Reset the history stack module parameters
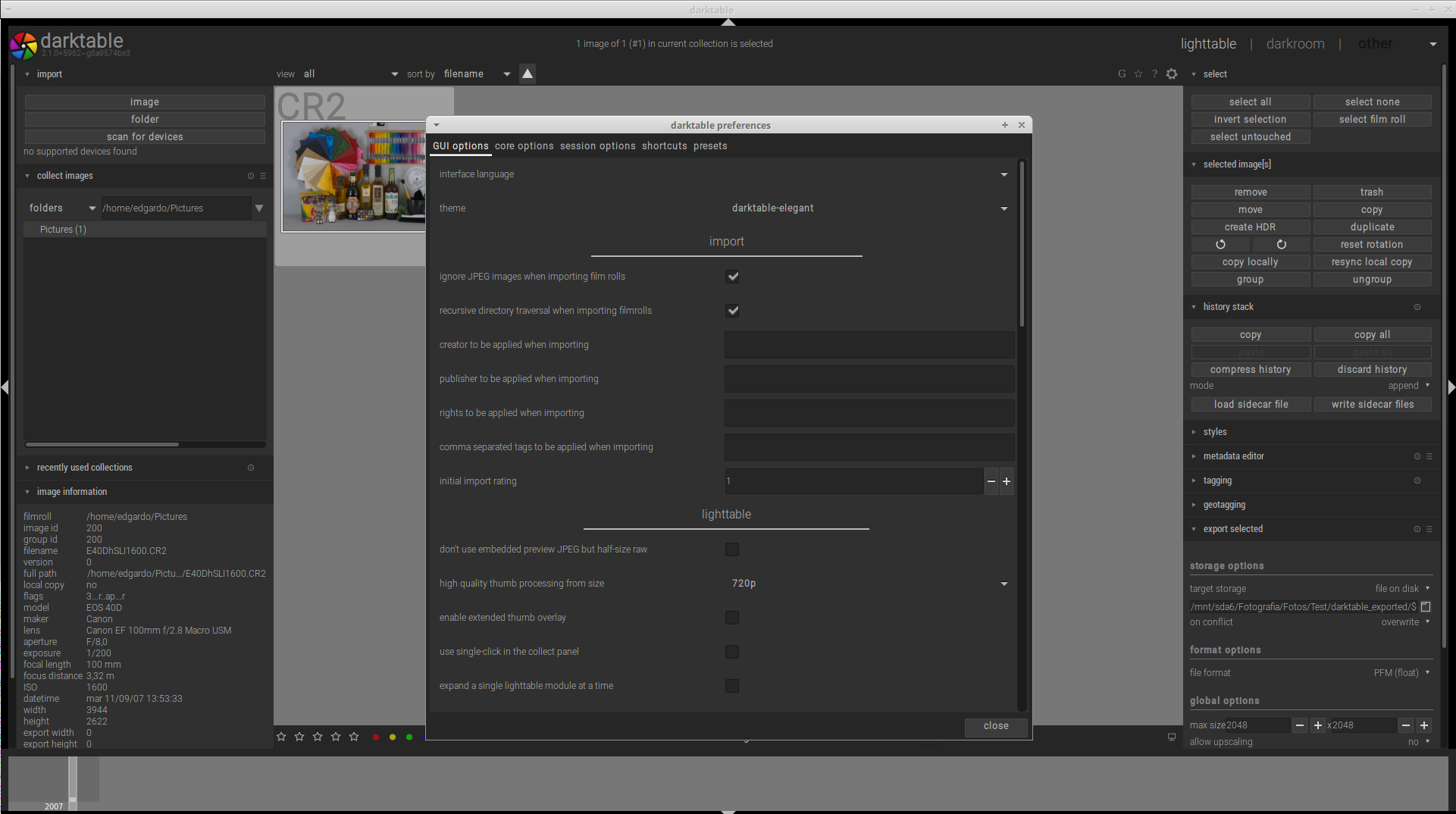Viewport: 1456px width, 814px height. tap(1417, 307)
